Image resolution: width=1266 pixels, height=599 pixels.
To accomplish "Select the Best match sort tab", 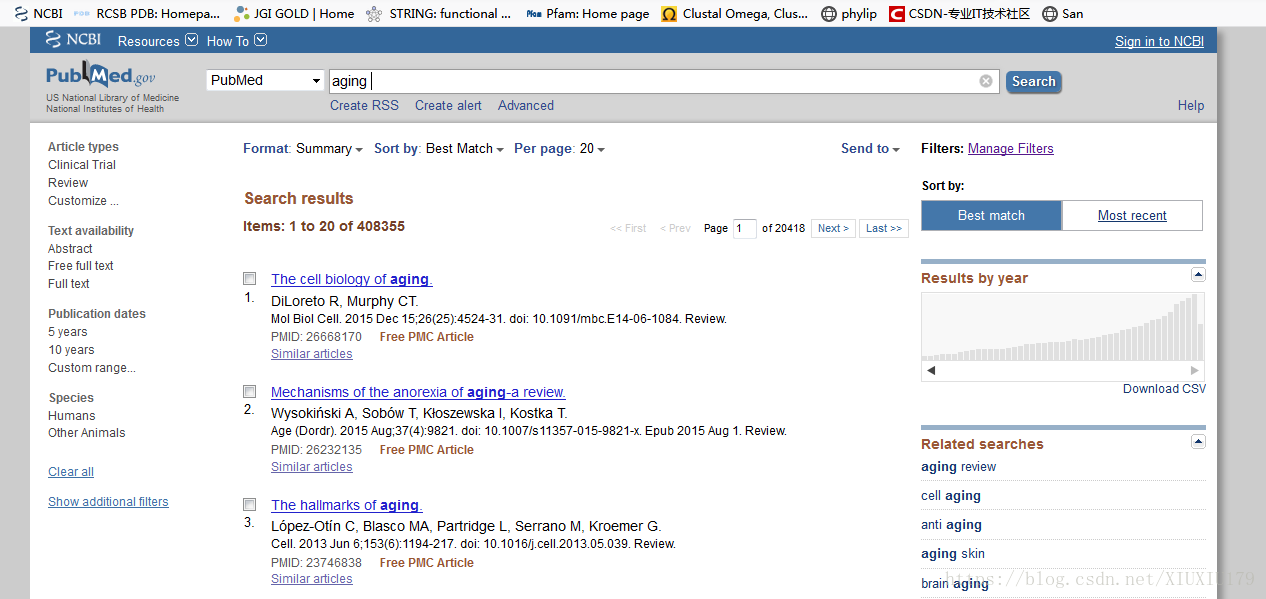I will point(991,215).
